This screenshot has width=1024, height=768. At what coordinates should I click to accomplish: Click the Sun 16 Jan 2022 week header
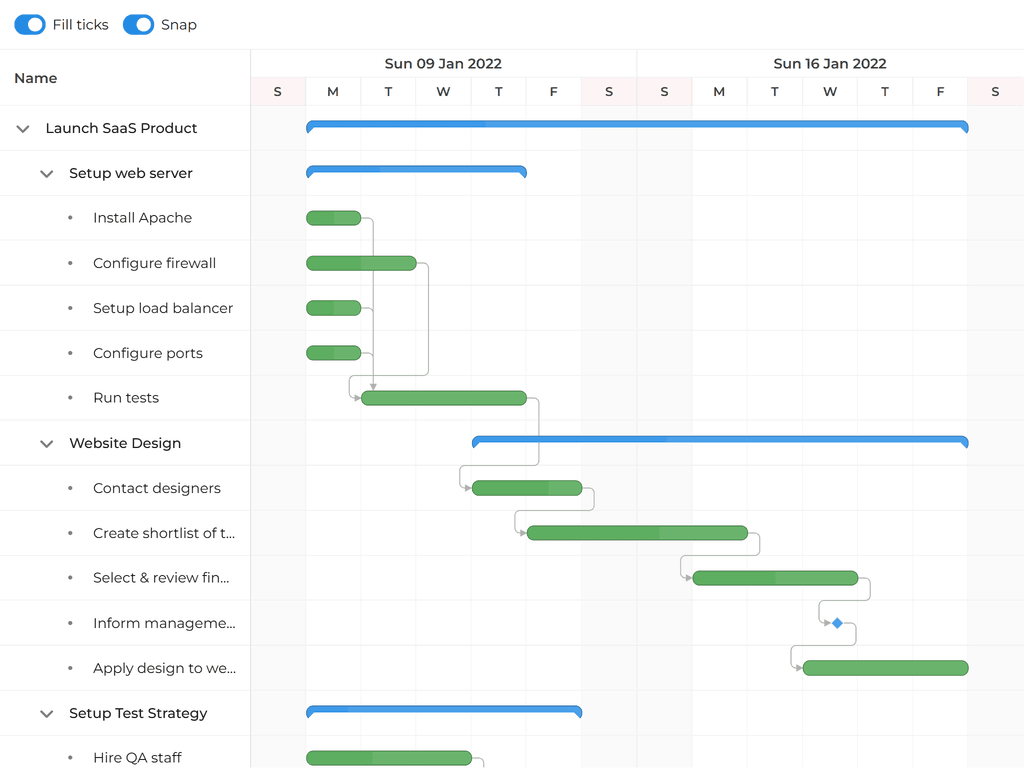(830, 63)
